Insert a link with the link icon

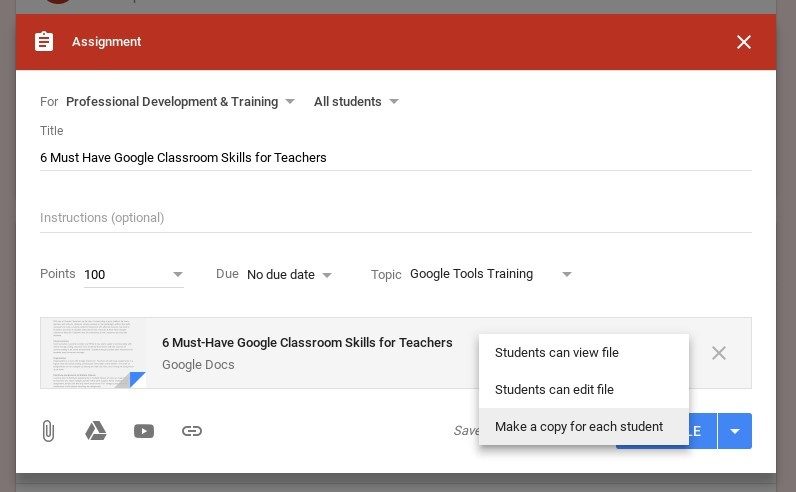click(x=192, y=431)
